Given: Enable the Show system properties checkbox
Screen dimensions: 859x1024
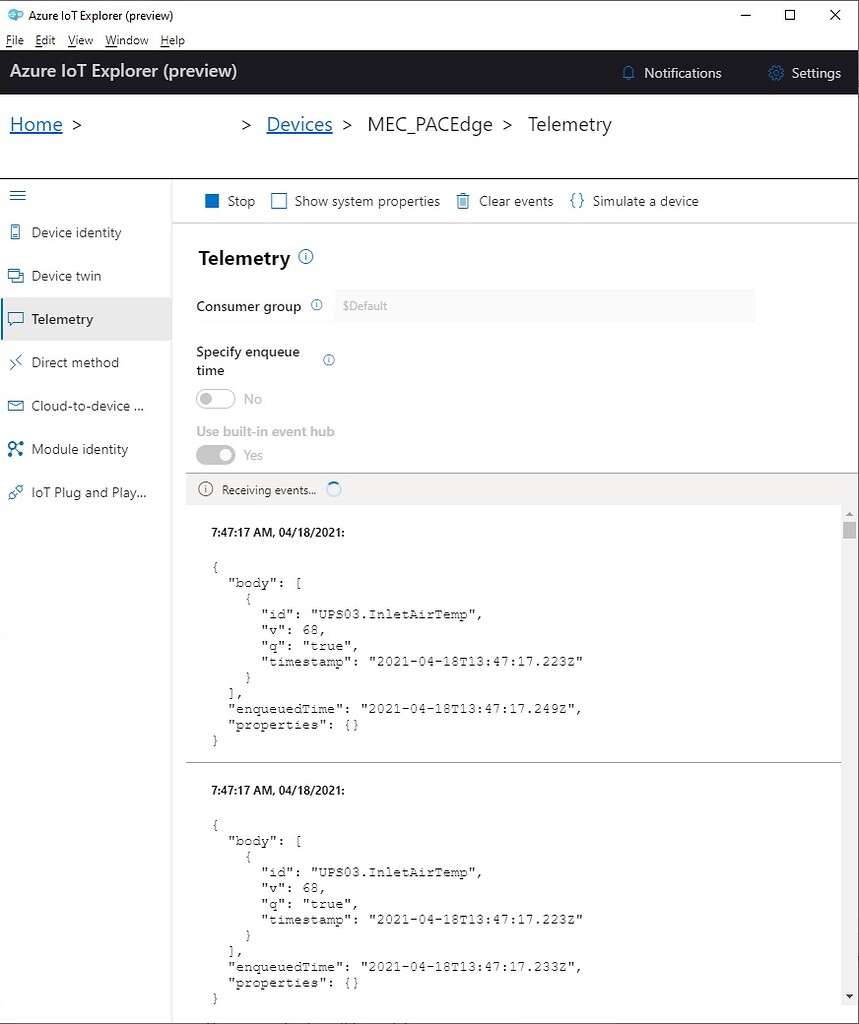Looking at the screenshot, I should tap(278, 201).
